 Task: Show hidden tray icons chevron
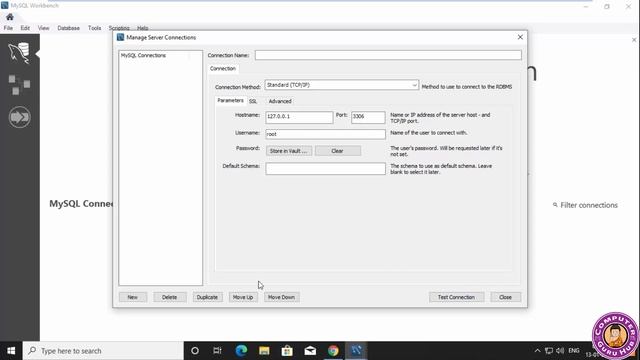click(538, 351)
